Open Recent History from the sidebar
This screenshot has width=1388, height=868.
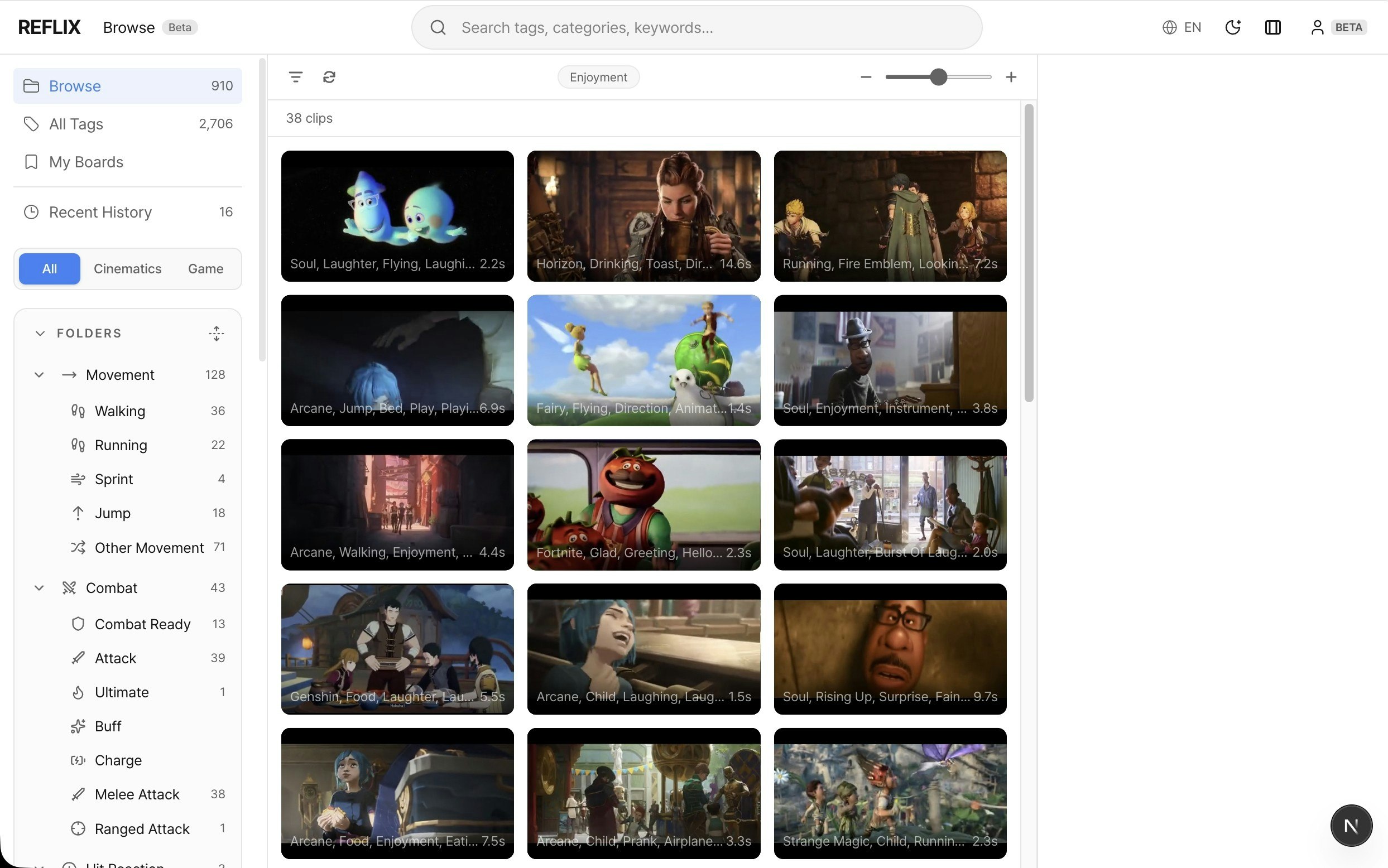pyautogui.click(x=99, y=212)
